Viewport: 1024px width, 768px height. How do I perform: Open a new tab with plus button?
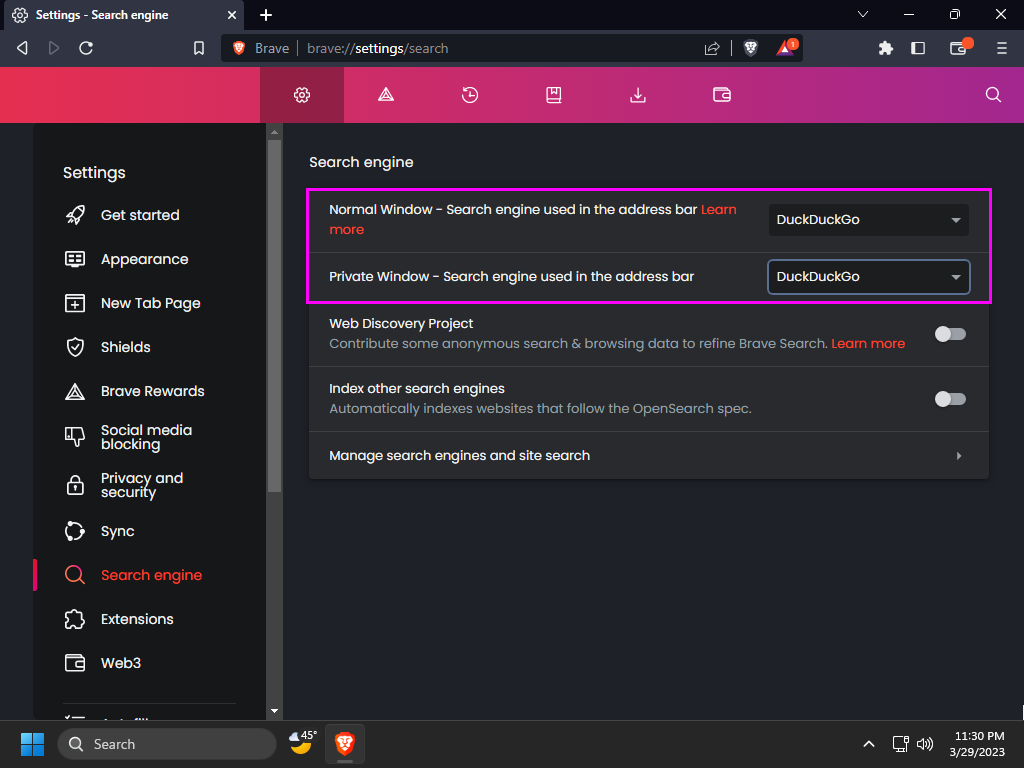tap(266, 15)
